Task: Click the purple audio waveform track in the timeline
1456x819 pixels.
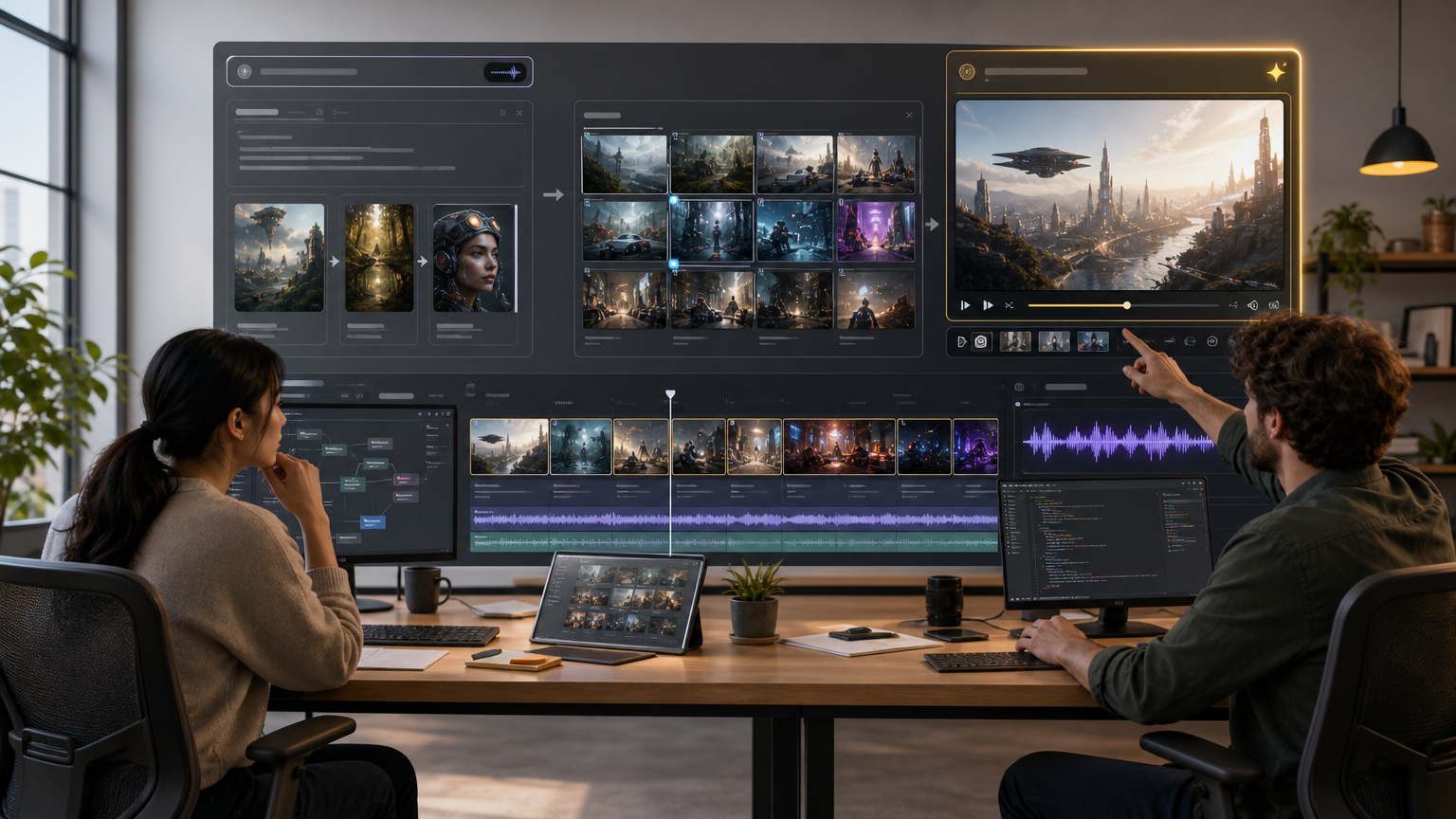Action: click(x=735, y=519)
